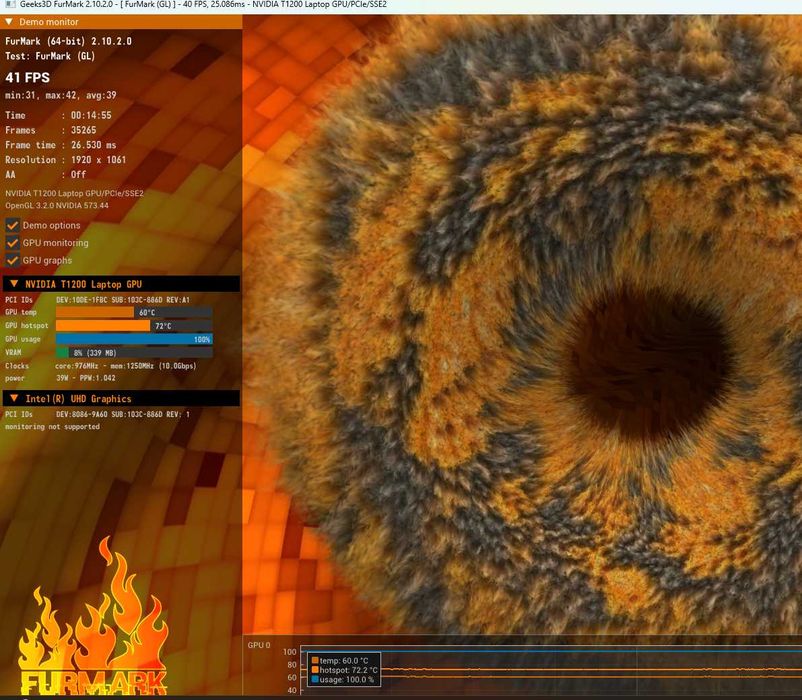Click the Time value '00:14:55'
Viewport: 802px width, 700px height.
tap(91, 116)
